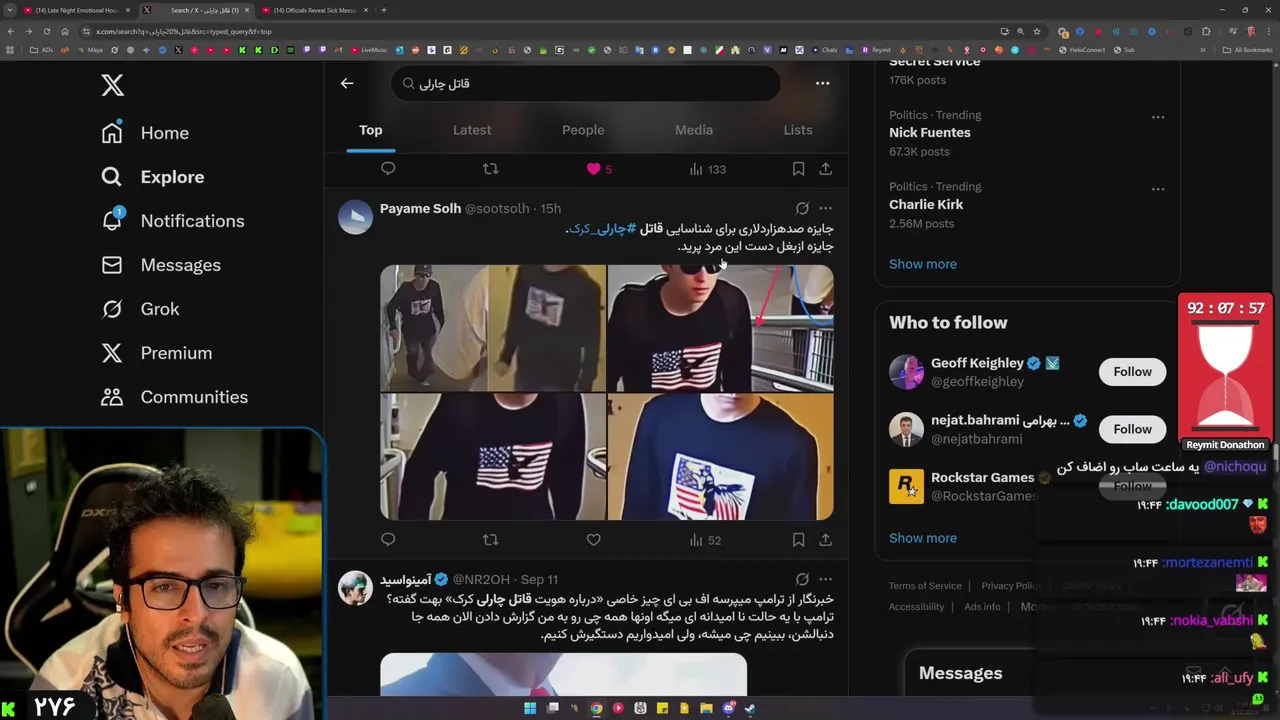The height and width of the screenshot is (720, 1280).
Task: Share the Payame Solh post
Action: pos(825,540)
